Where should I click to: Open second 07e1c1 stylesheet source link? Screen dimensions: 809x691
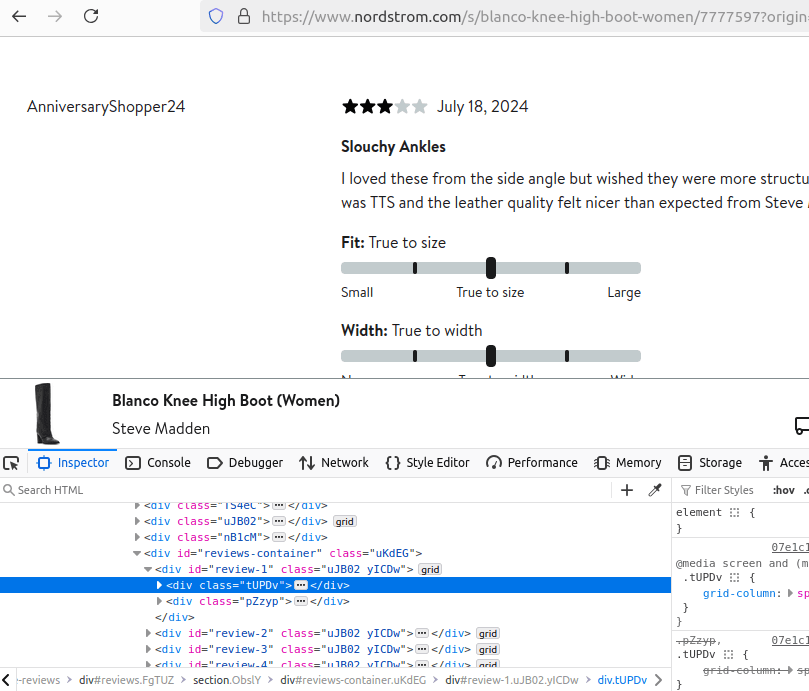tap(790, 640)
